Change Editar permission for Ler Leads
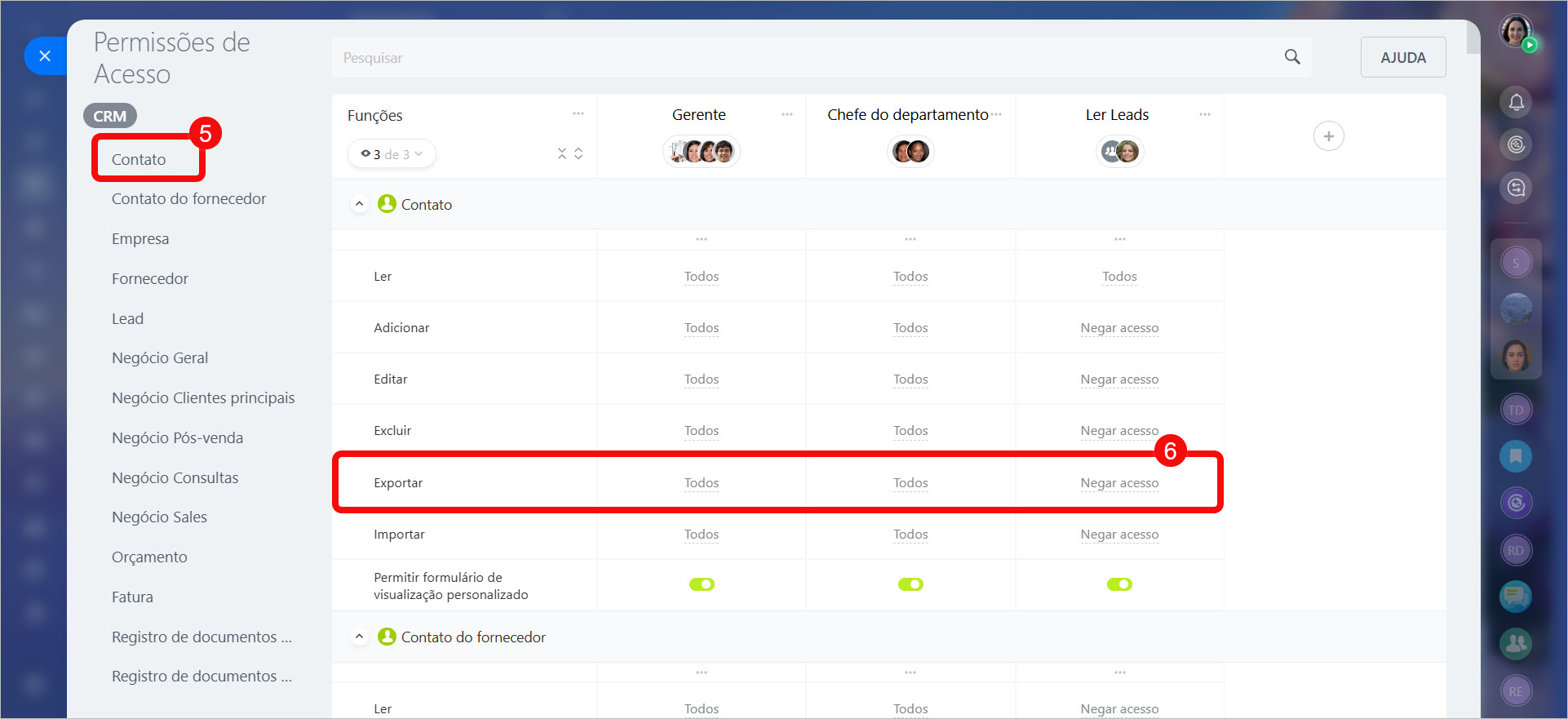Viewport: 1568px width, 719px height. tap(1119, 379)
